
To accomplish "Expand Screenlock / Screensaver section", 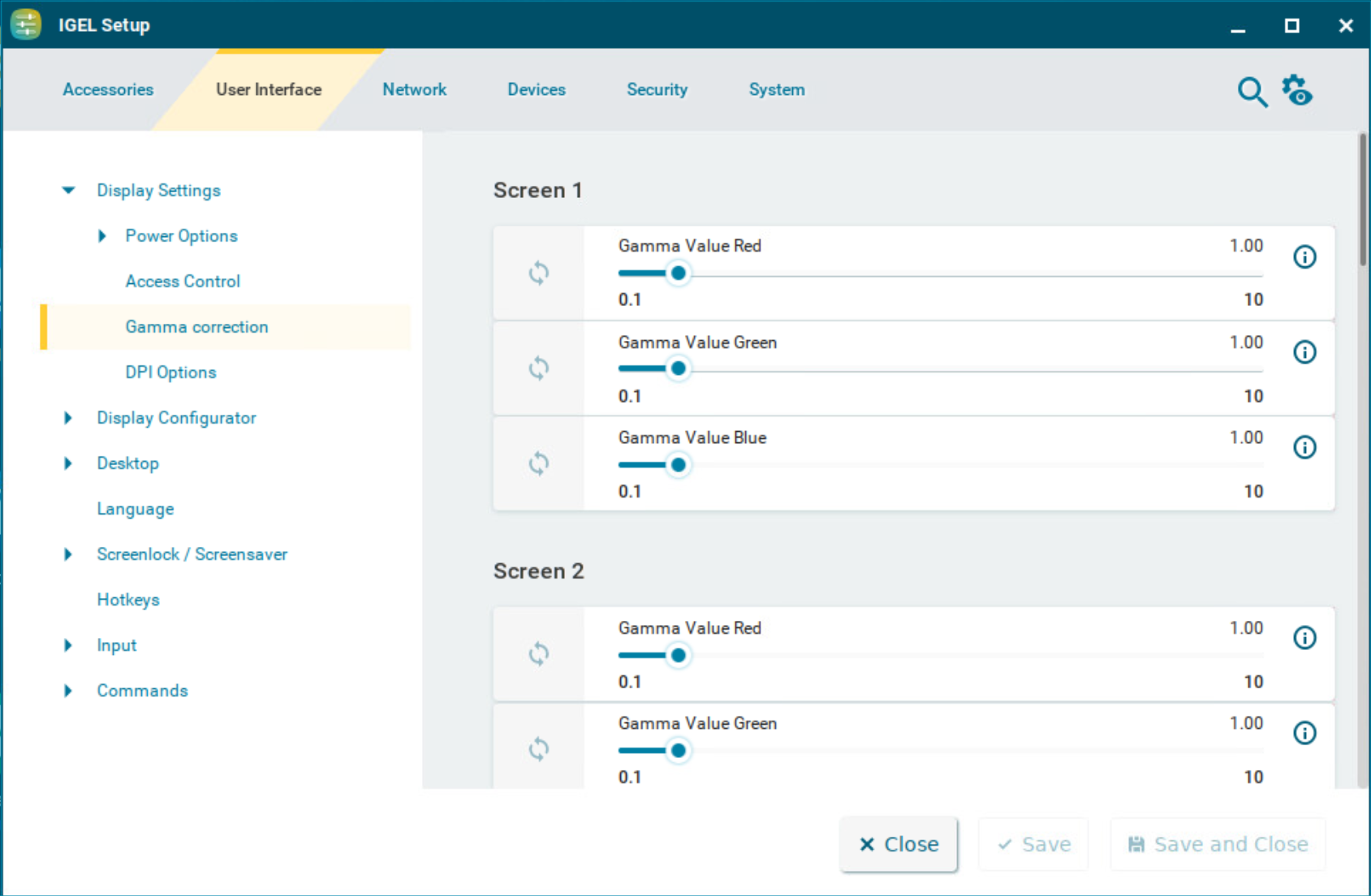I will tap(69, 554).
